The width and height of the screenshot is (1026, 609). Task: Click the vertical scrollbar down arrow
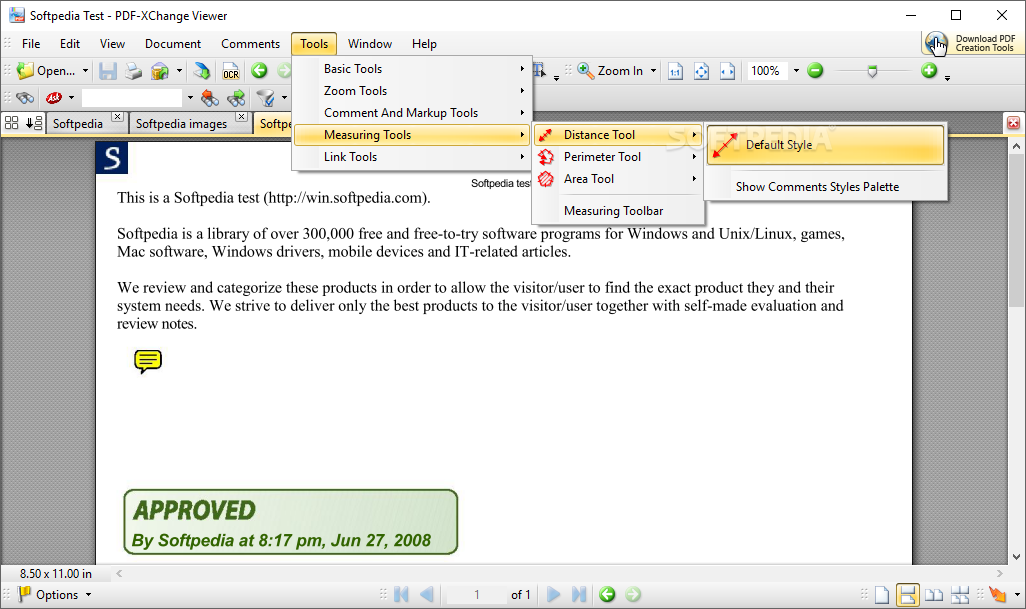point(1016,557)
